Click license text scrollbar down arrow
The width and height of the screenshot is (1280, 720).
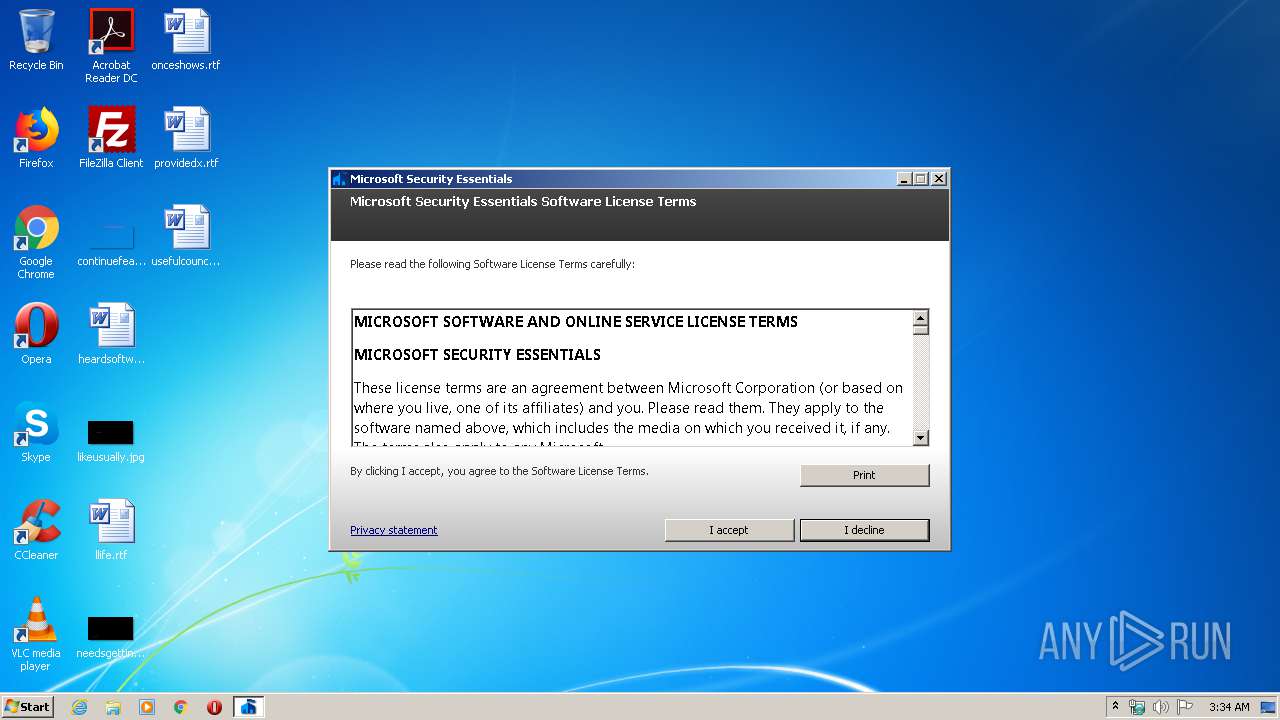tap(921, 437)
